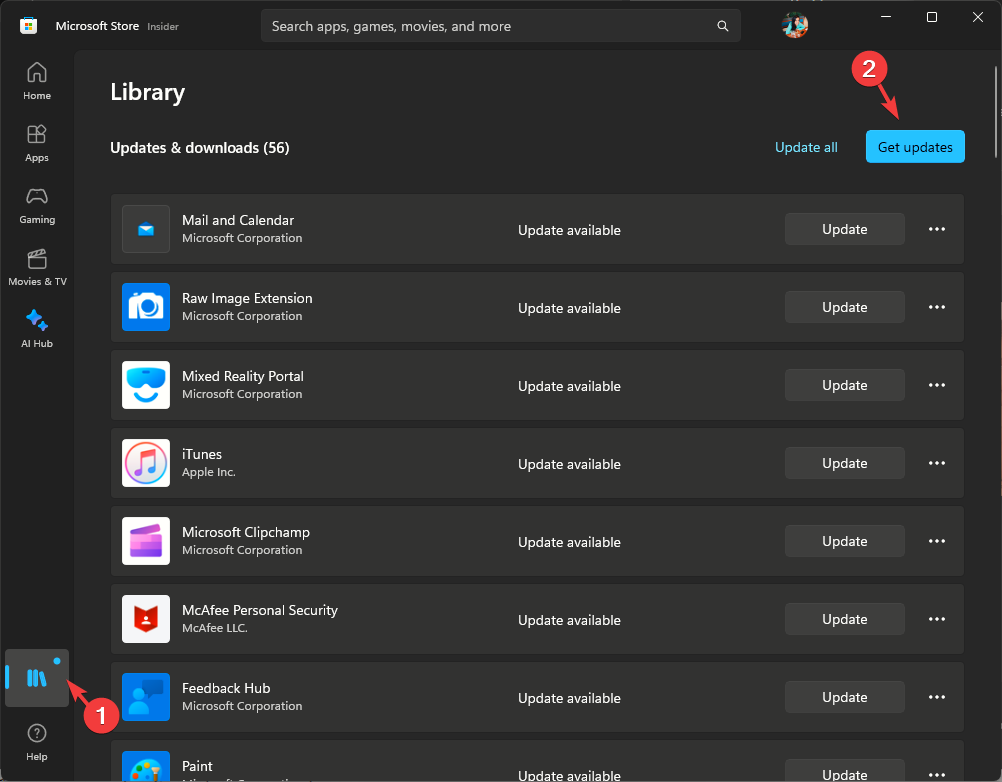Select the iTunes name text
This screenshot has height=782, width=1002.
click(202, 454)
